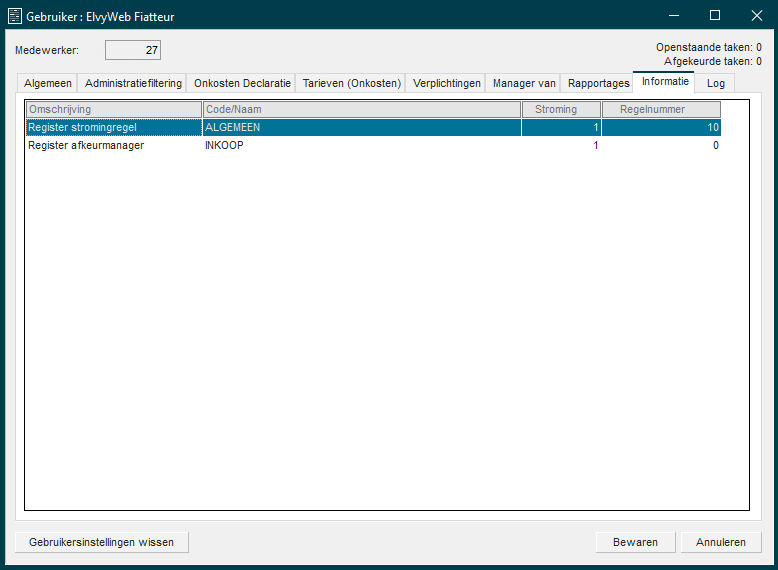Screen dimensions: 778x570
Task: Close the Gebruiker window
Action: coord(756,16)
